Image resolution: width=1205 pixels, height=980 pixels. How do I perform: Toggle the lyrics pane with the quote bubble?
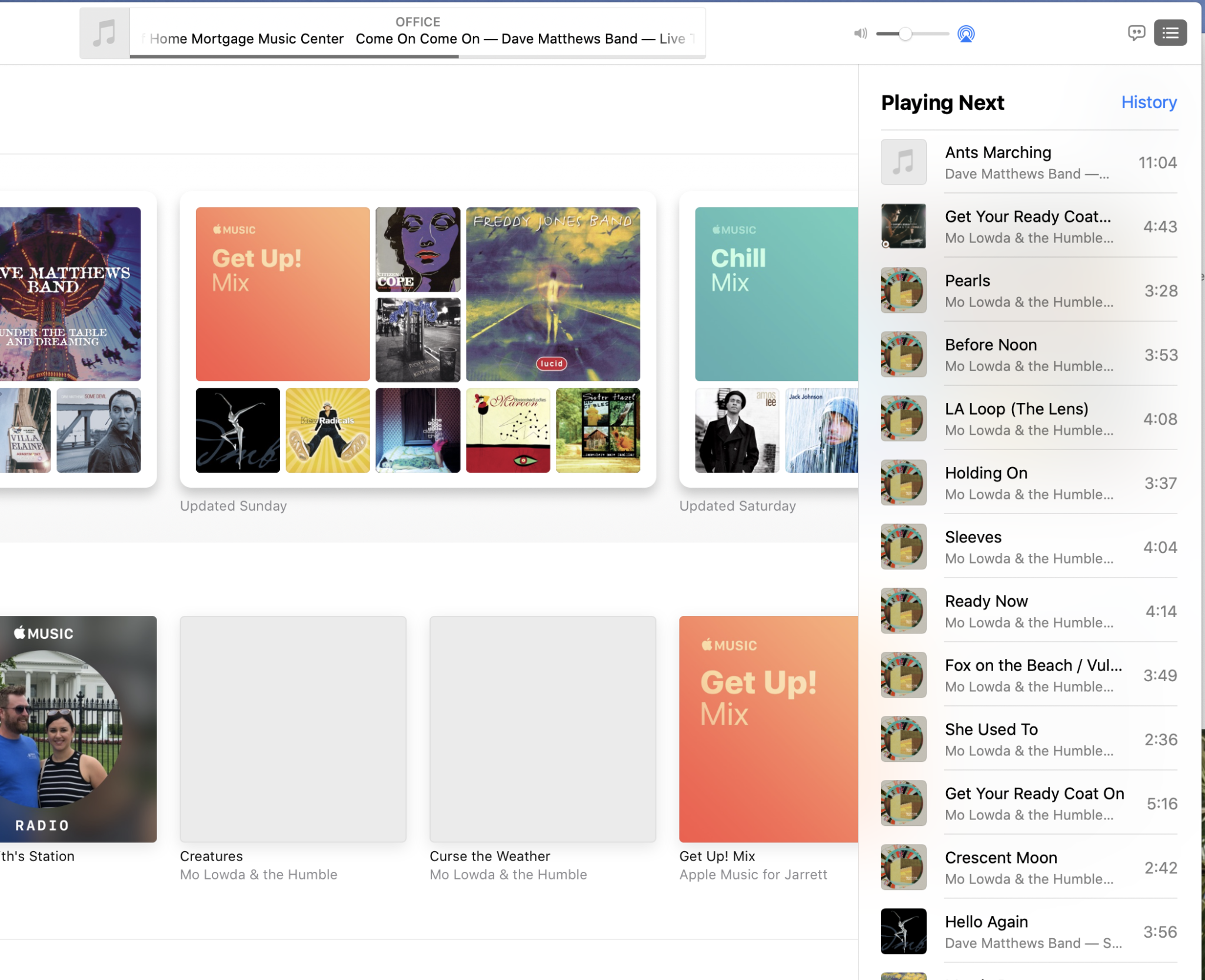click(1137, 32)
